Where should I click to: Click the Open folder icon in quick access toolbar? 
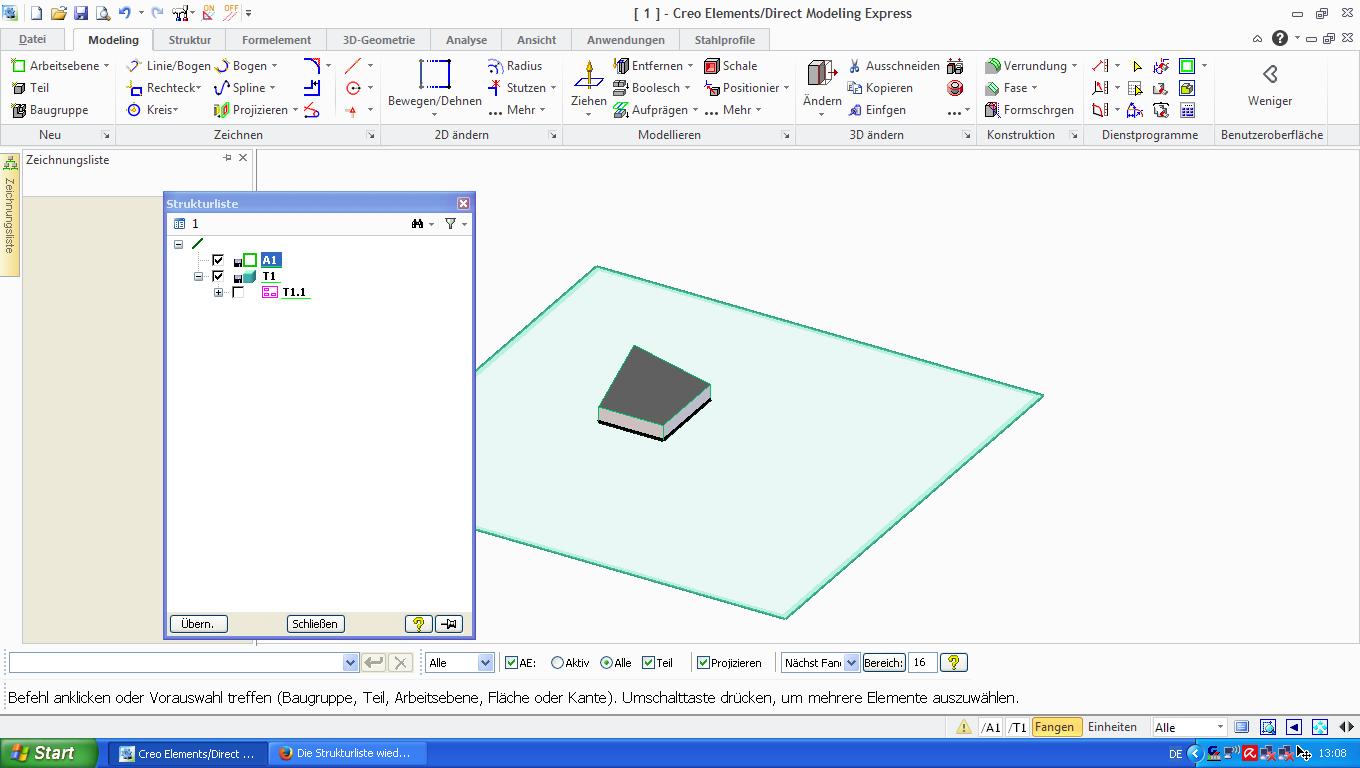[58, 13]
